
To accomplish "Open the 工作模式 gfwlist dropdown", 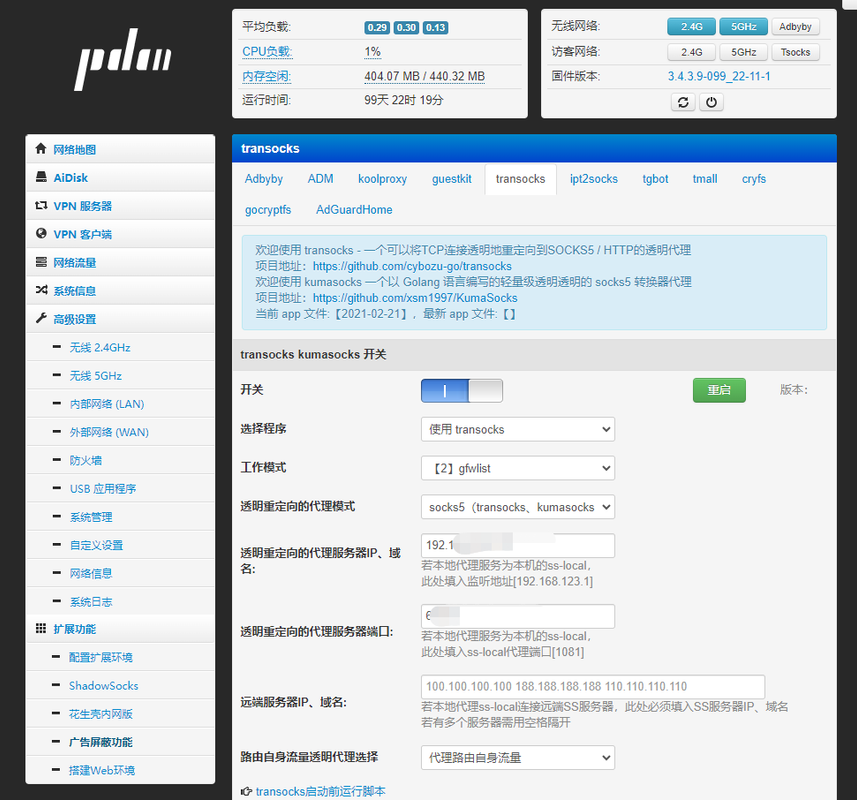I will [x=518, y=468].
